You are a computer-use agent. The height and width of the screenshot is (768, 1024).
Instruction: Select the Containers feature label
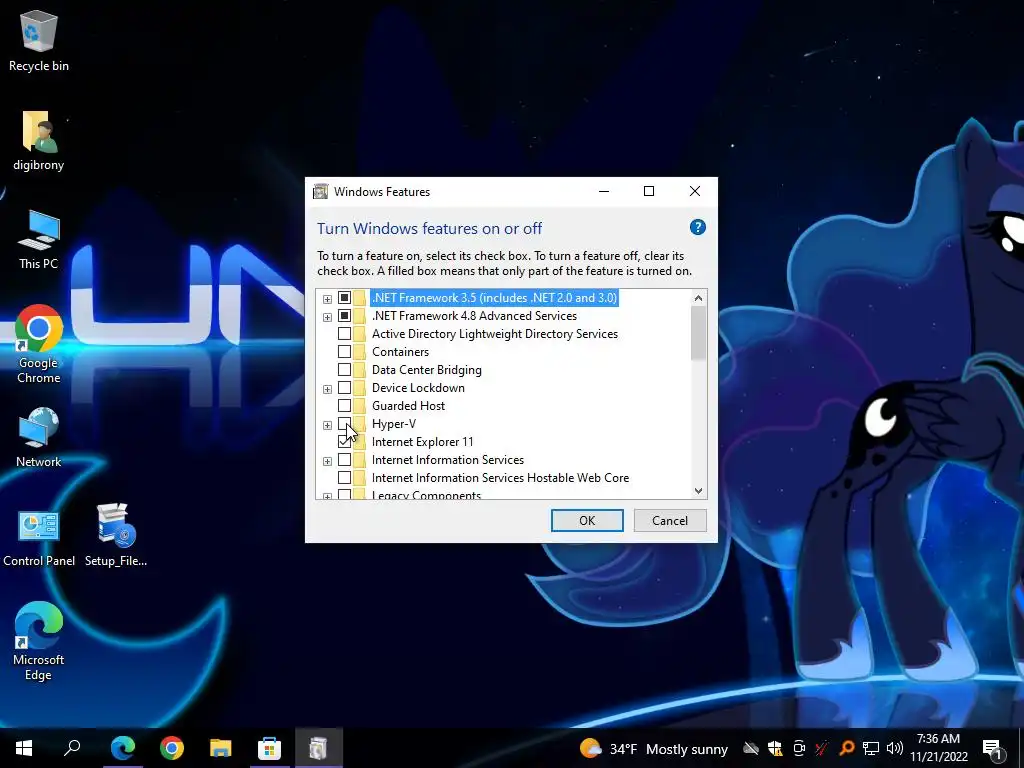[x=400, y=352]
